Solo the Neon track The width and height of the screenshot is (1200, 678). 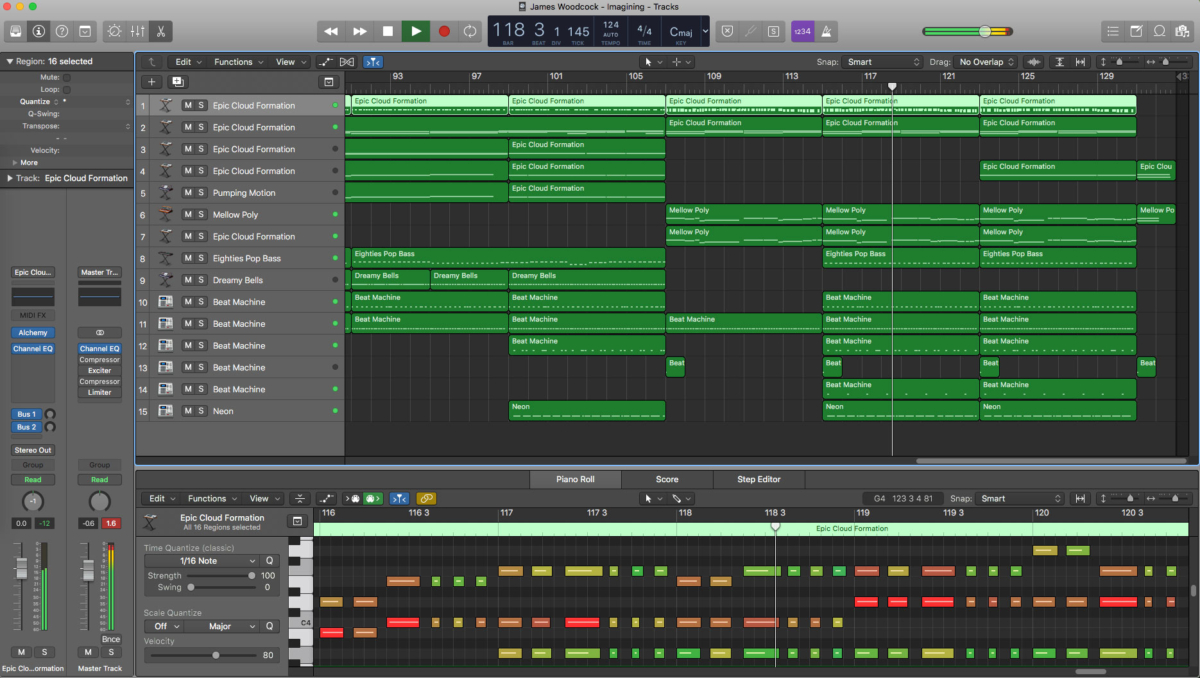[201, 411]
